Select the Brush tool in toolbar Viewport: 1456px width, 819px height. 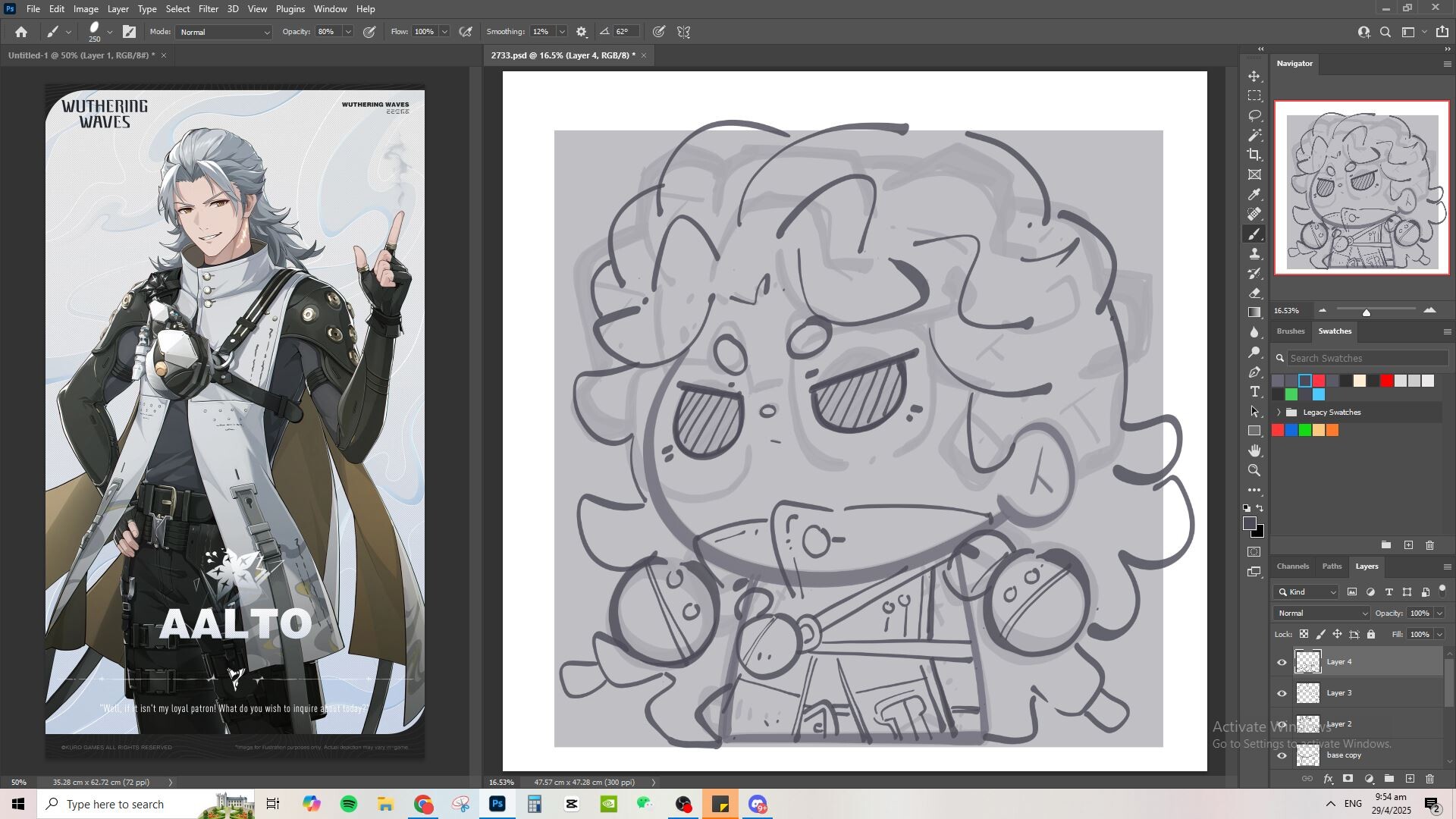(1255, 234)
